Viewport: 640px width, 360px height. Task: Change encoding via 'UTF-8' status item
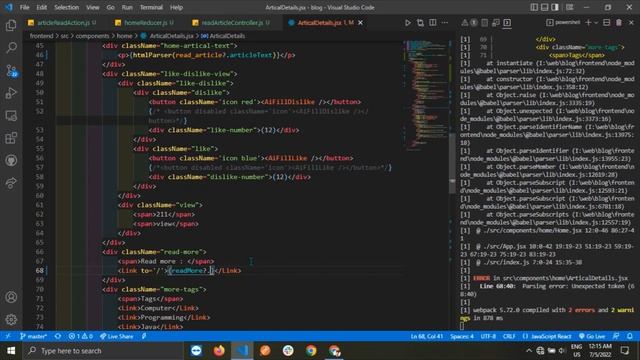(488, 336)
